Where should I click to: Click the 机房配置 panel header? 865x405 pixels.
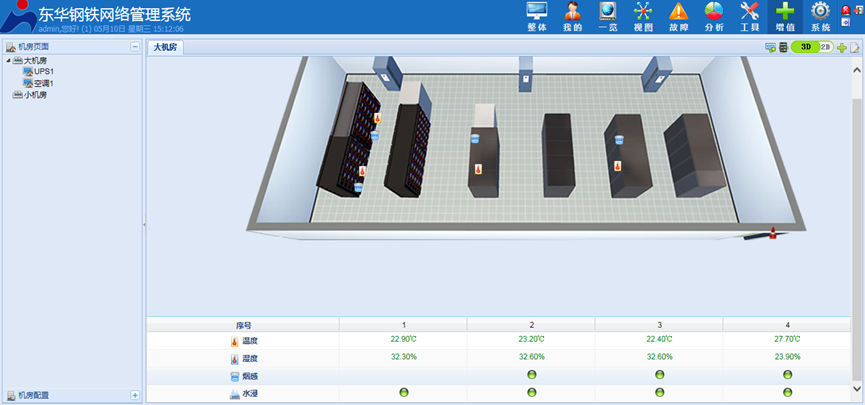72,395
